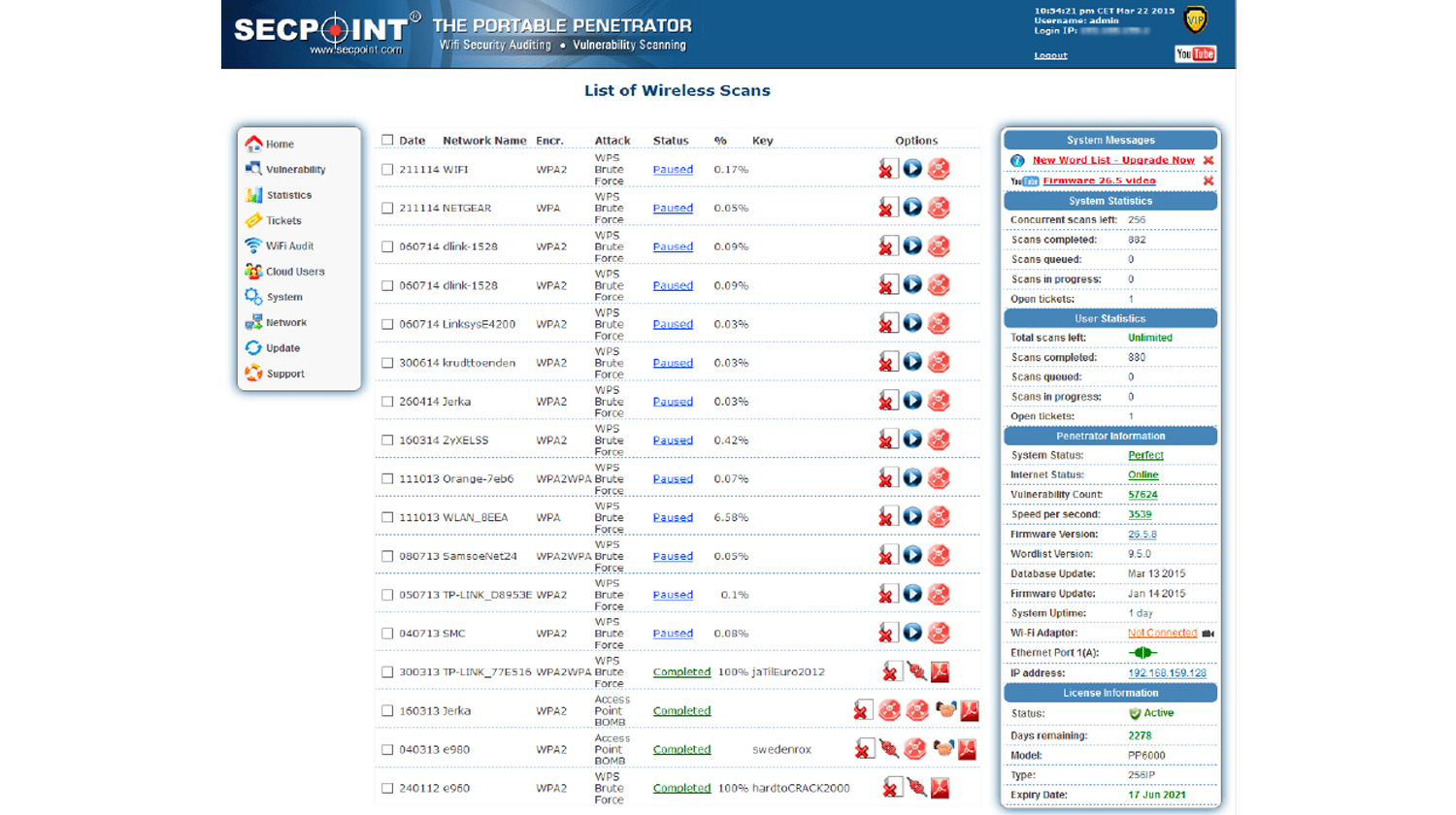Dismiss the New Word List system message
The image size is (1456, 815).
pos(1208,160)
